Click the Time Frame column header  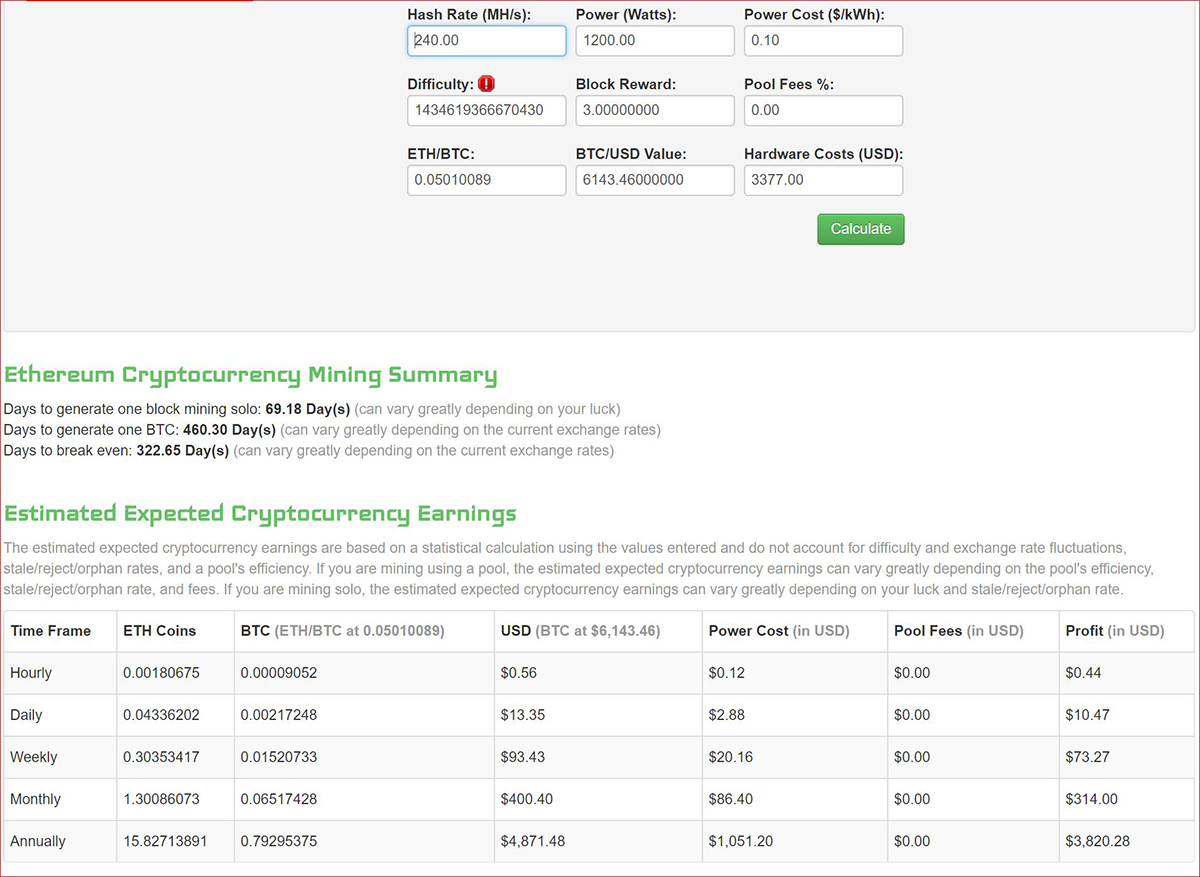tap(50, 631)
